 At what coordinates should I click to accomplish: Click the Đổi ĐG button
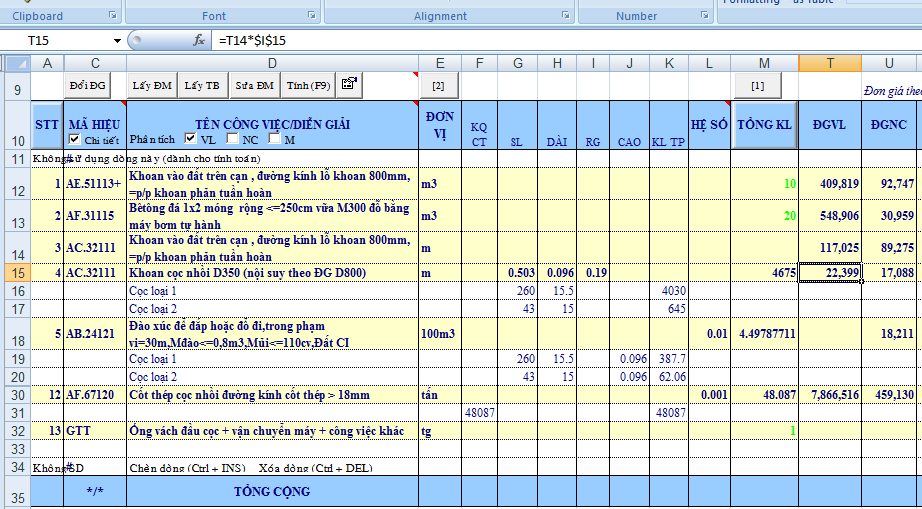(x=88, y=85)
